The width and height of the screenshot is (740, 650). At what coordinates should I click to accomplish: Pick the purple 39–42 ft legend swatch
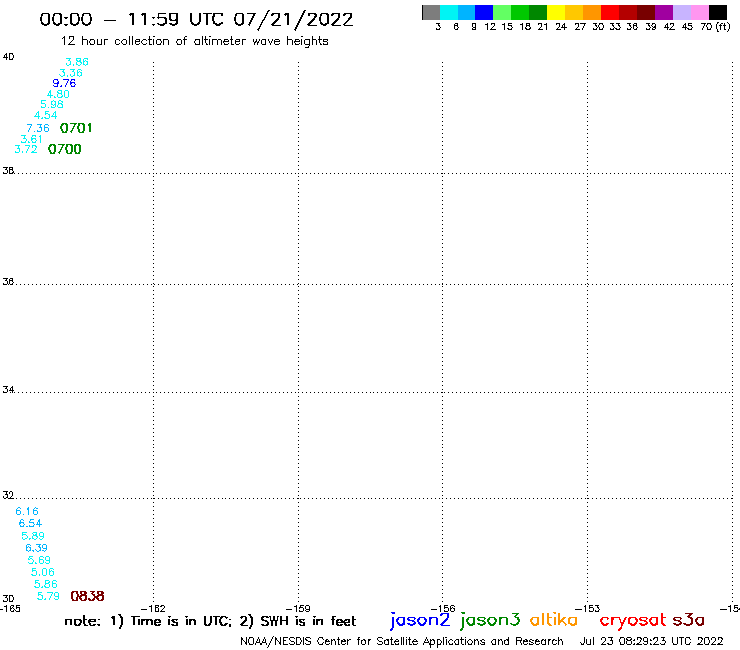664,12
